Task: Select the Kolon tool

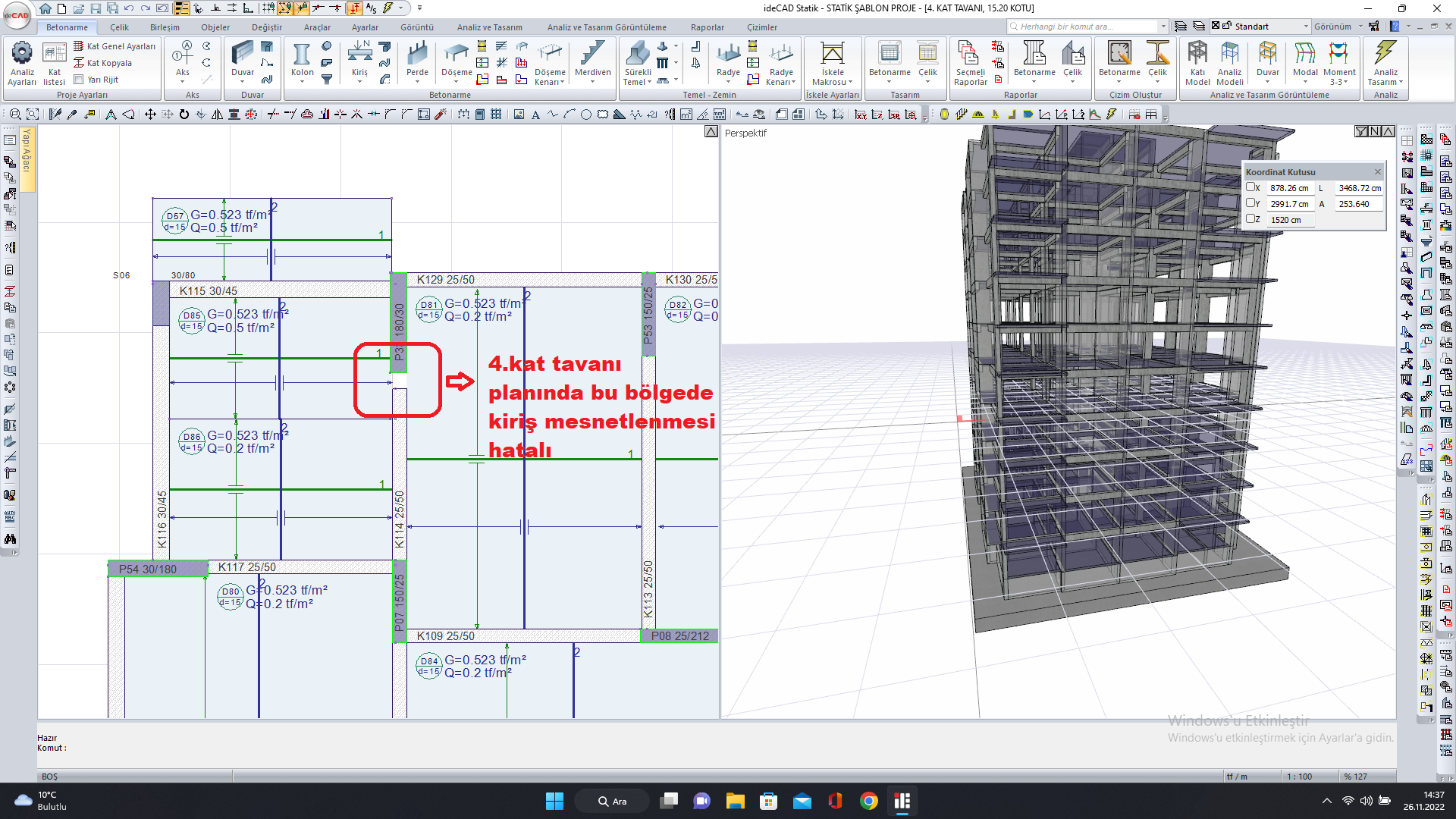Action: click(x=302, y=59)
